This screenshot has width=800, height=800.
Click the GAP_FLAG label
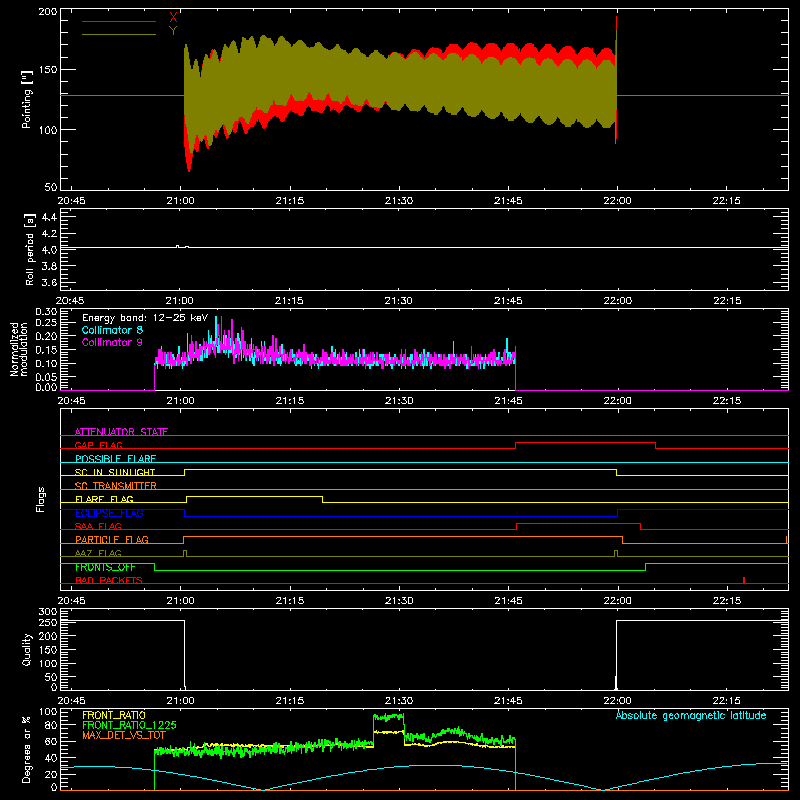99,445
